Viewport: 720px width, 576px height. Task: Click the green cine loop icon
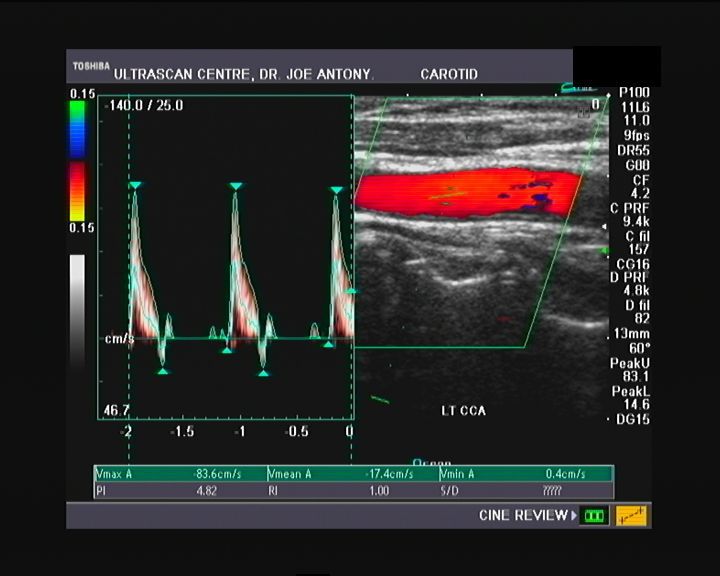point(596,516)
